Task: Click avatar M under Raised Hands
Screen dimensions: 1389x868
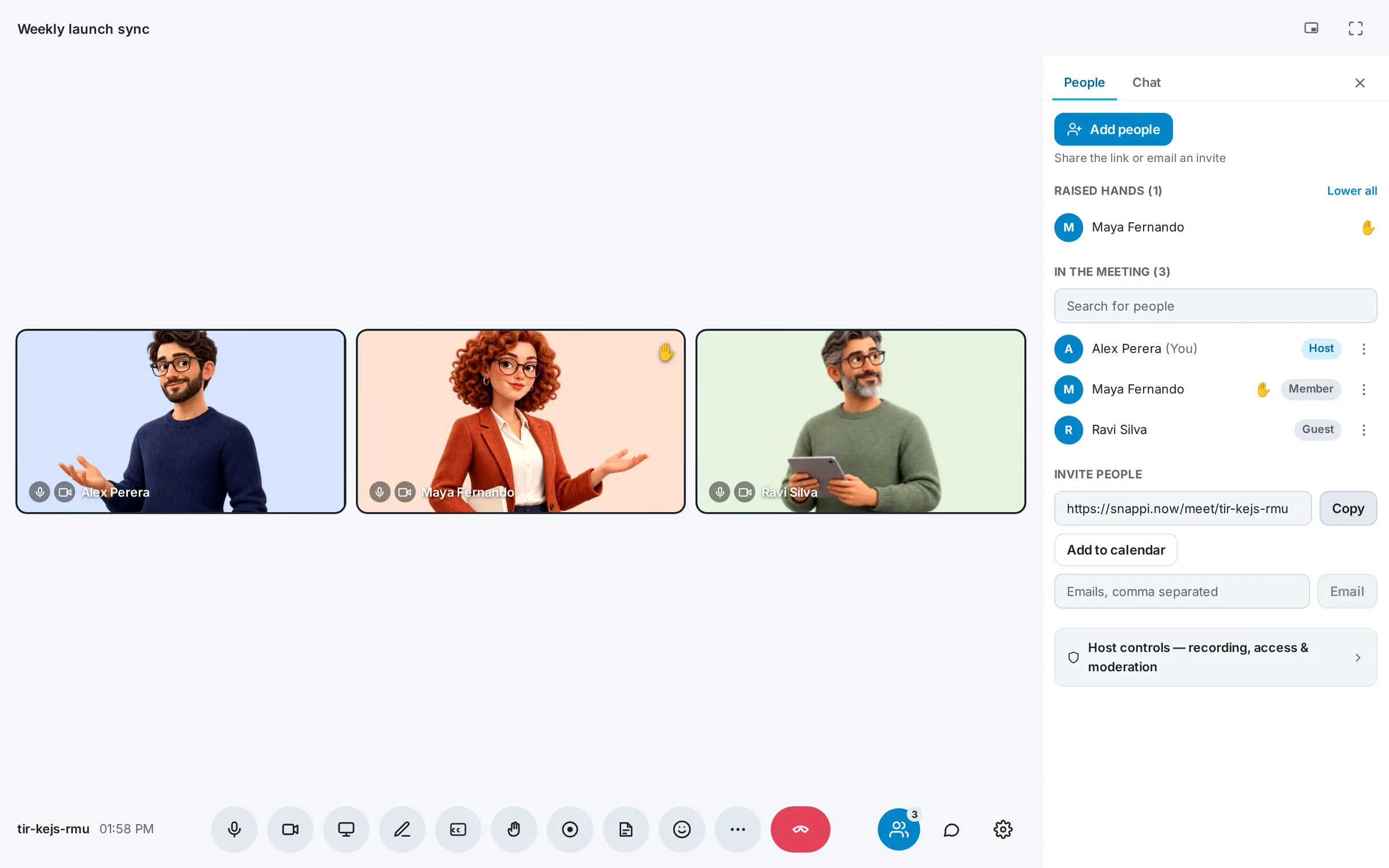Action: tap(1068, 227)
